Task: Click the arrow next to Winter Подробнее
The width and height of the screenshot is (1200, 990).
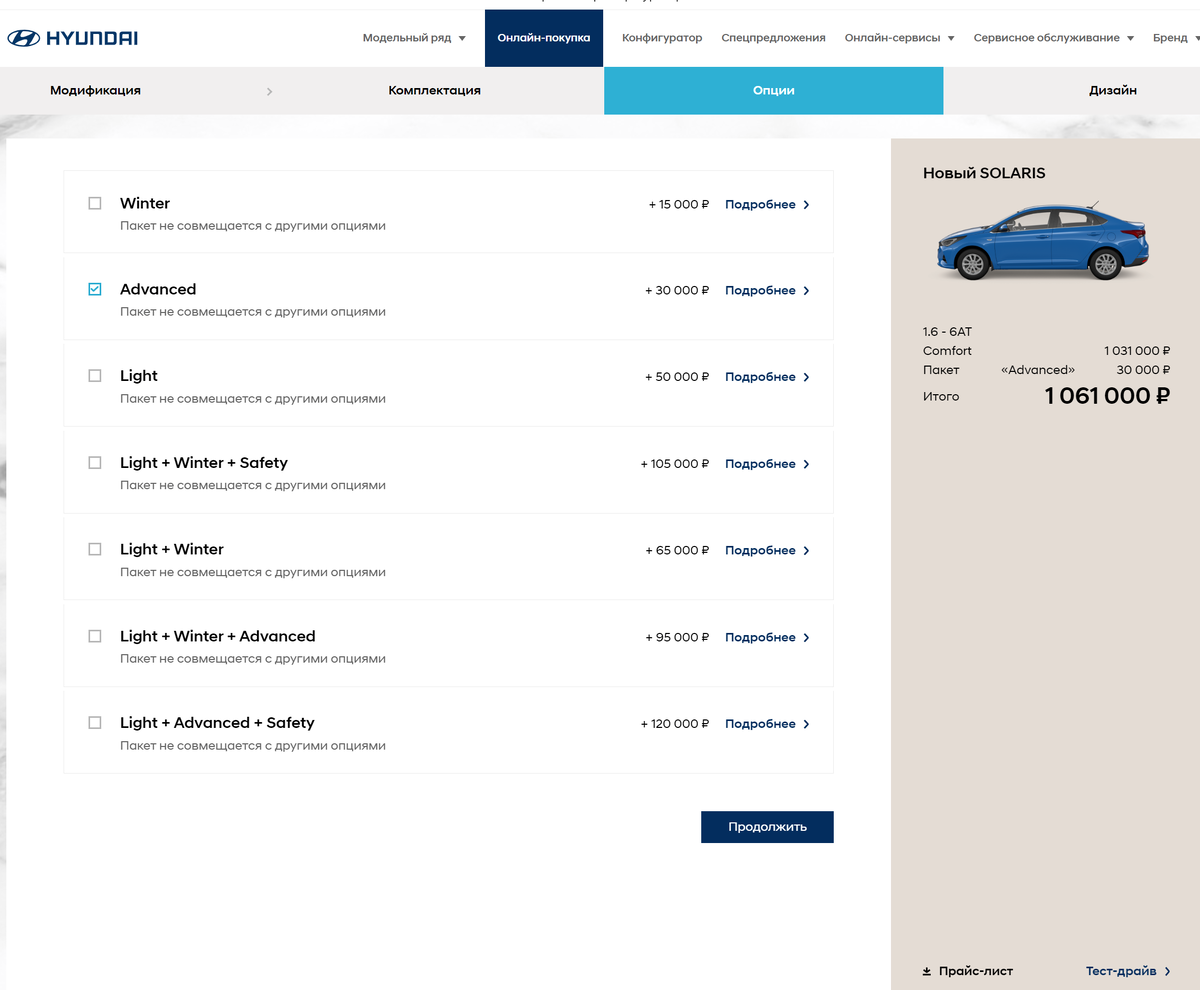Action: (x=806, y=205)
